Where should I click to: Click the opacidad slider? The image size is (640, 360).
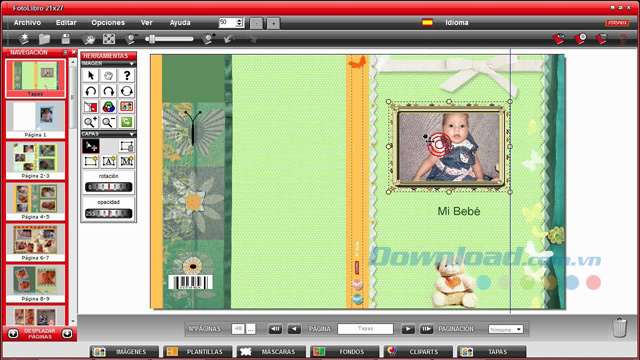click(x=109, y=213)
